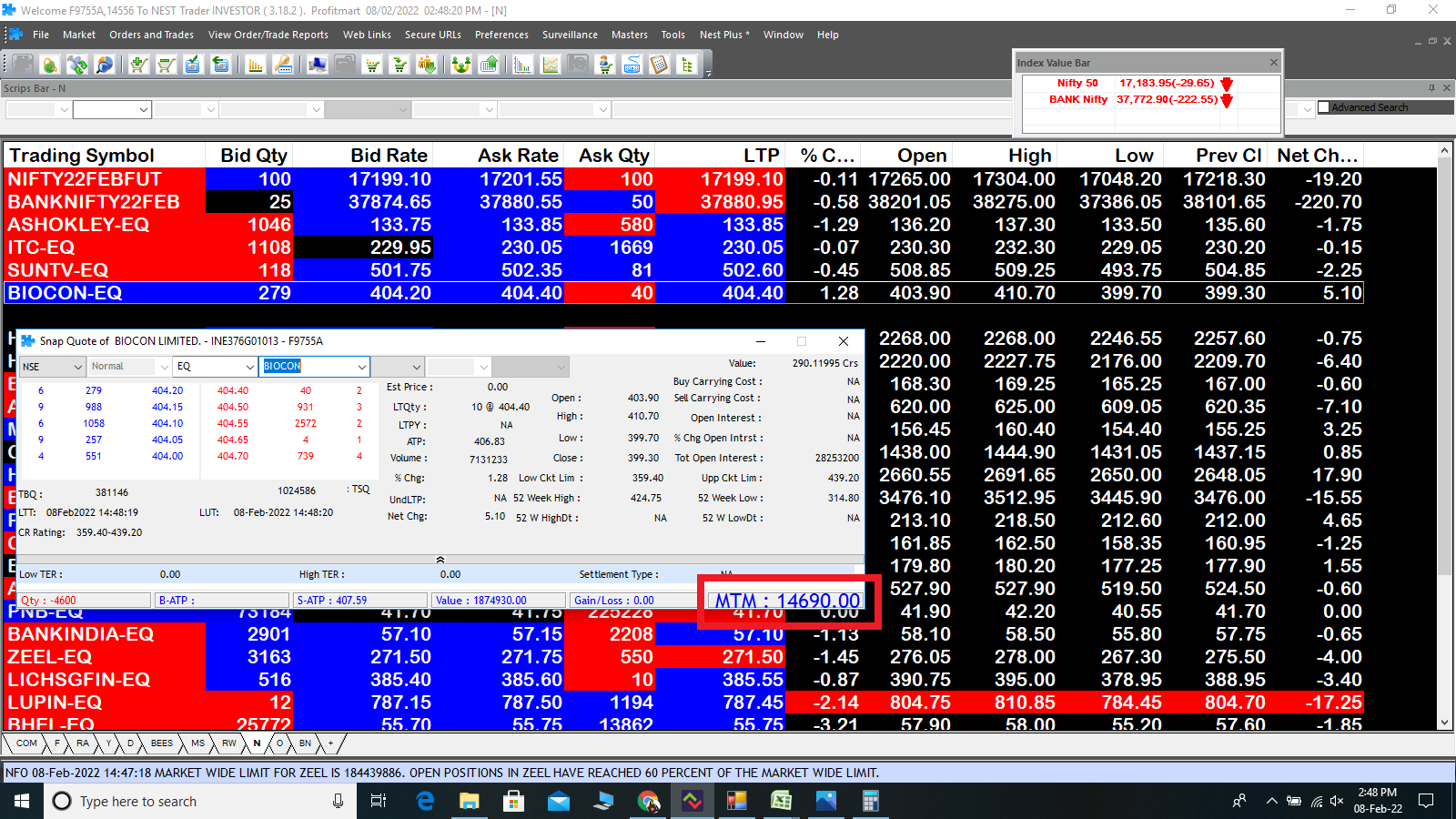Open the EQ series dropdown in Snap Quote
This screenshot has height=819, width=1456.
[216, 366]
